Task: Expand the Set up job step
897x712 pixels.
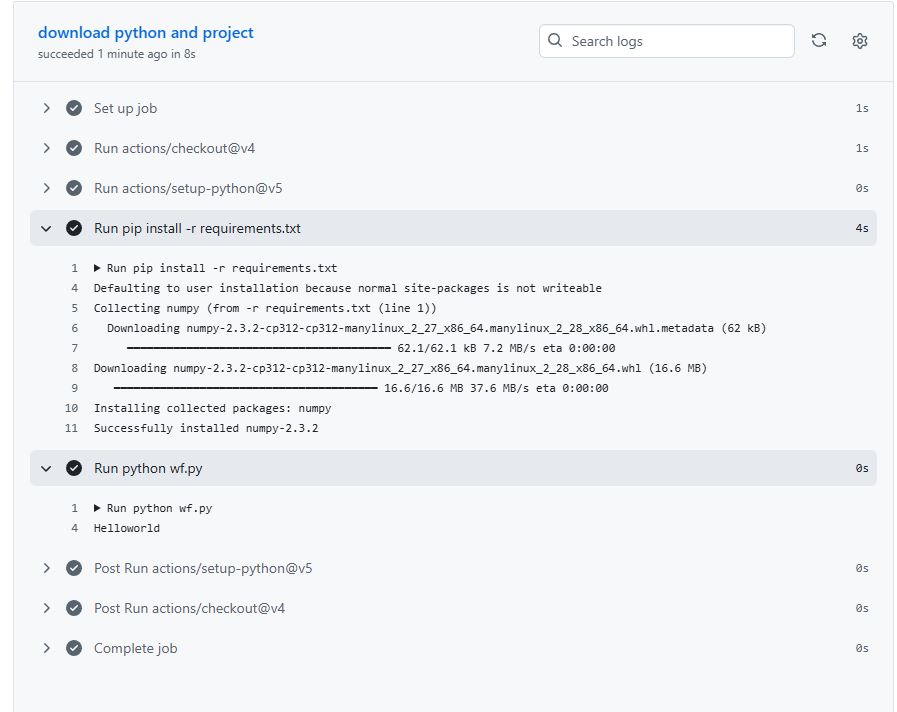Action: [x=46, y=108]
